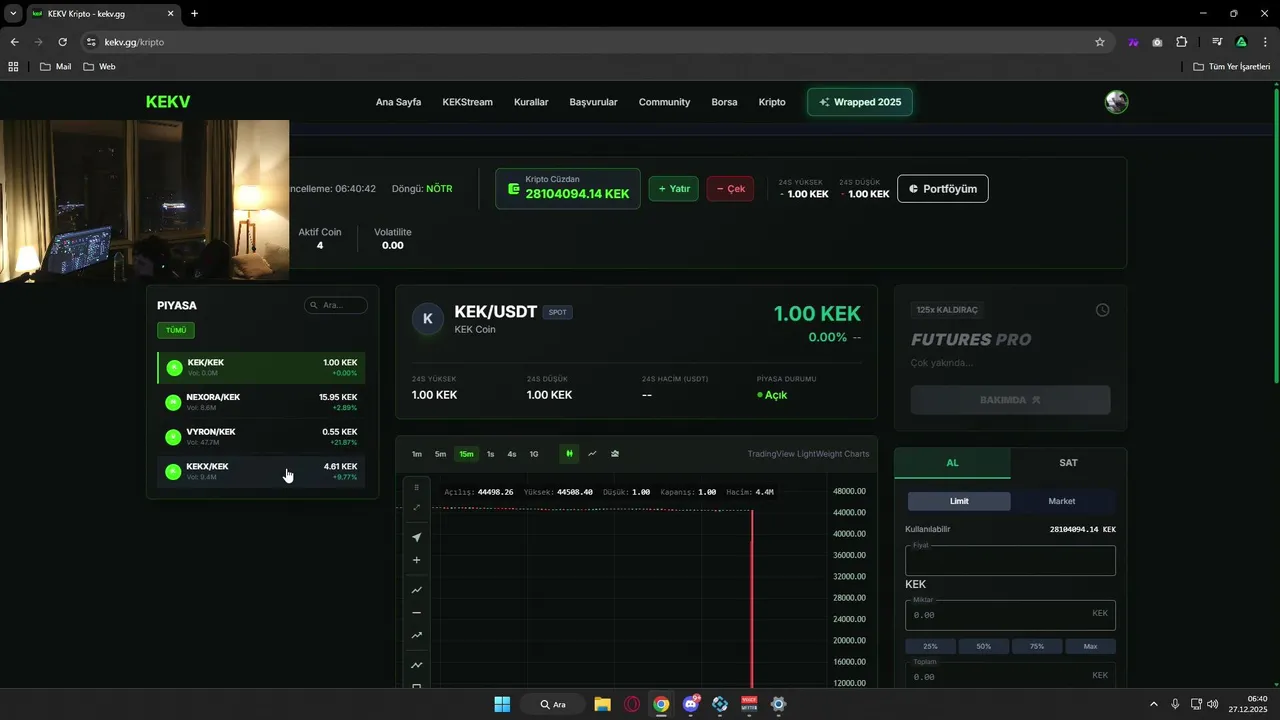Open Borsa menu item
Image resolution: width=1280 pixels, height=720 pixels.
pos(724,102)
